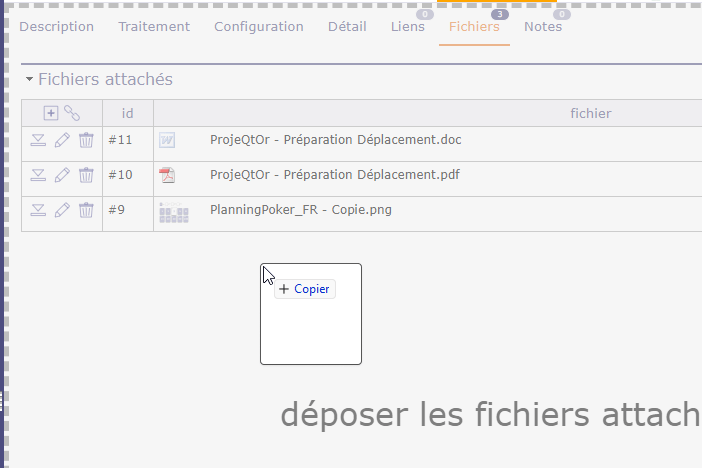This screenshot has width=702, height=468.
Task: Click the Fichiers attachés section title
Action: point(105,79)
